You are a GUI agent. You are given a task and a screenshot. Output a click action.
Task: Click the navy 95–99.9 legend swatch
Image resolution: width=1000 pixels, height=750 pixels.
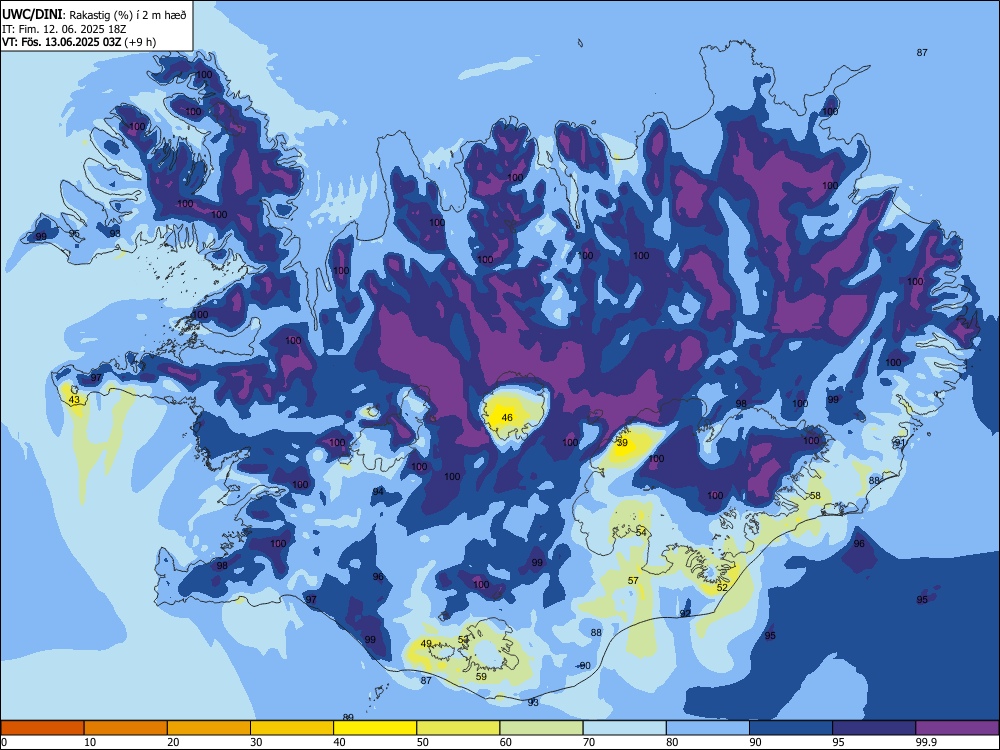(874, 728)
